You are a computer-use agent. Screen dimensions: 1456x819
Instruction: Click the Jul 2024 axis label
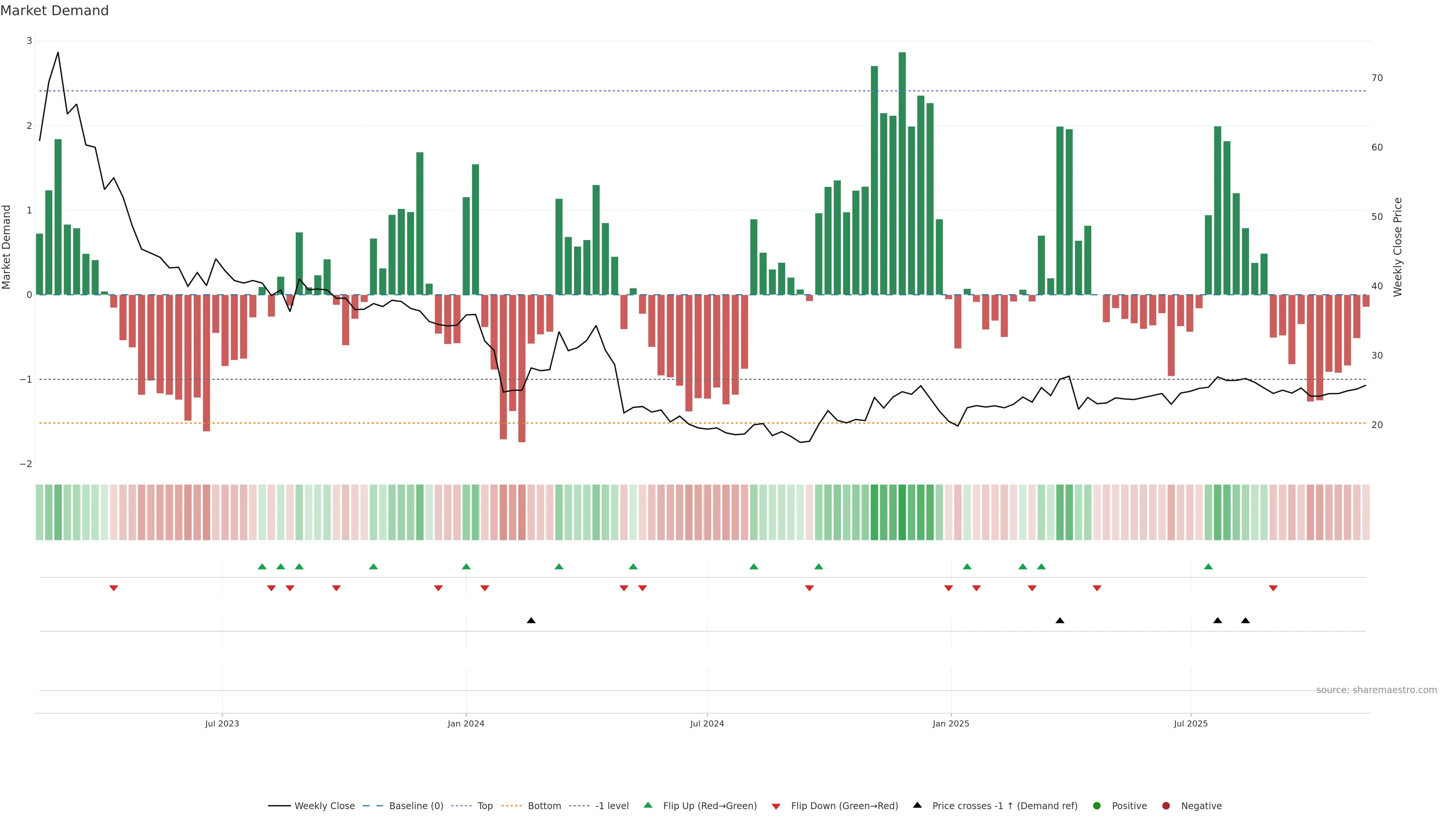[706, 723]
